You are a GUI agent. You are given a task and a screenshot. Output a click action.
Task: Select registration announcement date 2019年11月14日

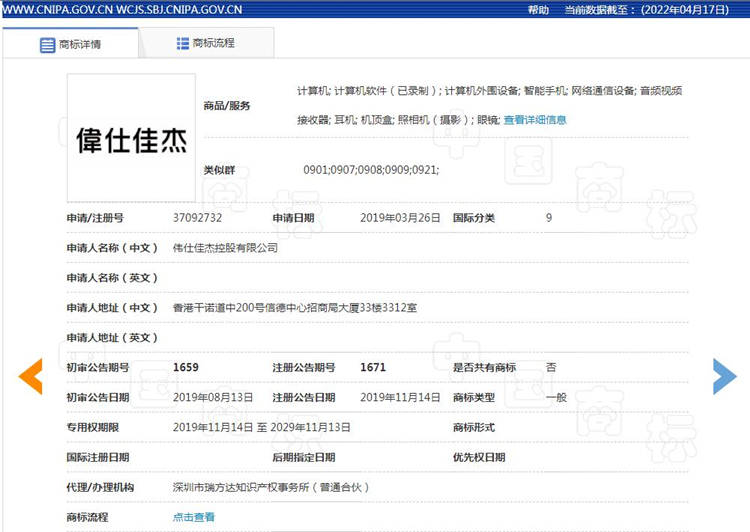pyautogui.click(x=400, y=398)
